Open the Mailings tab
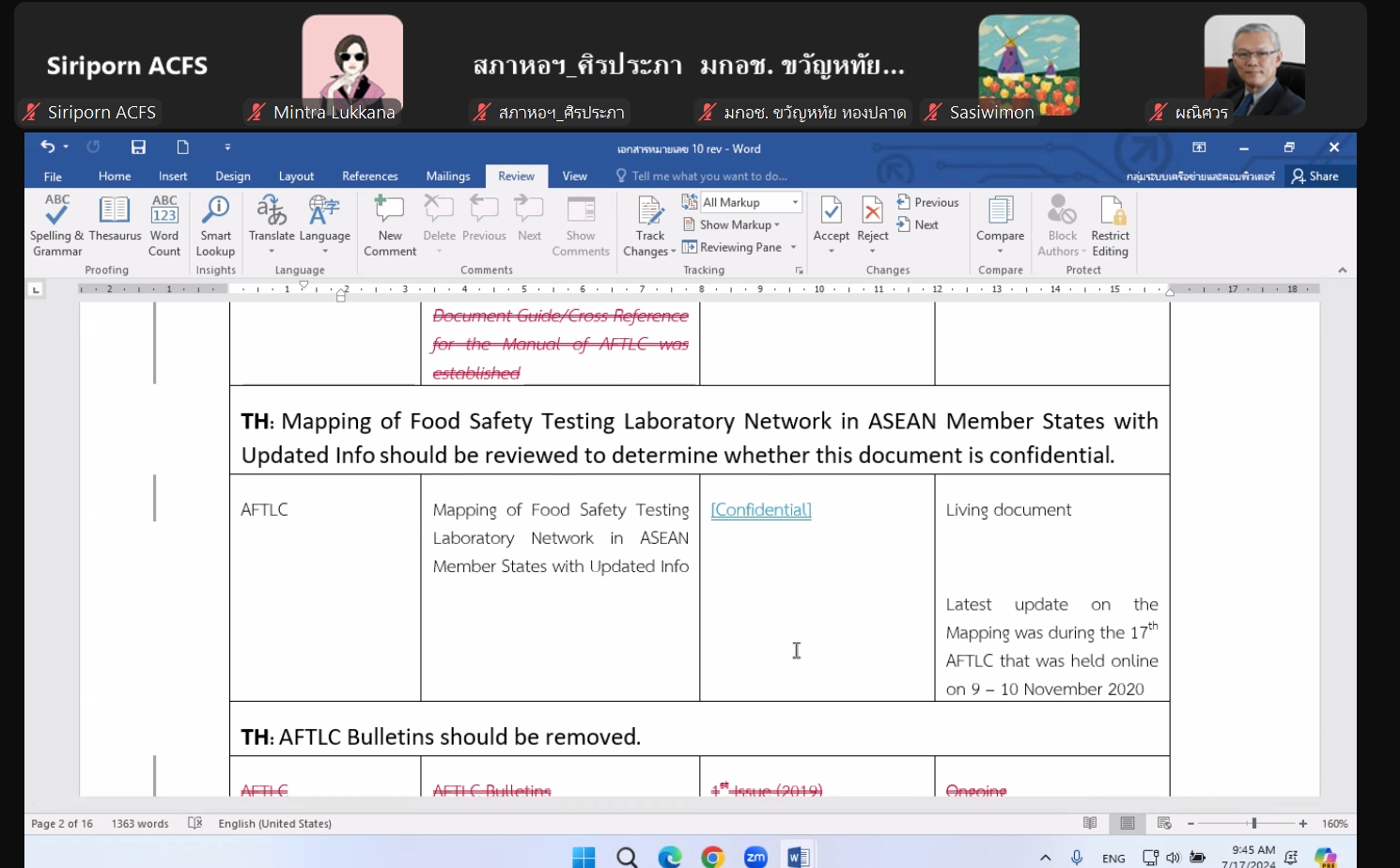 tap(447, 176)
